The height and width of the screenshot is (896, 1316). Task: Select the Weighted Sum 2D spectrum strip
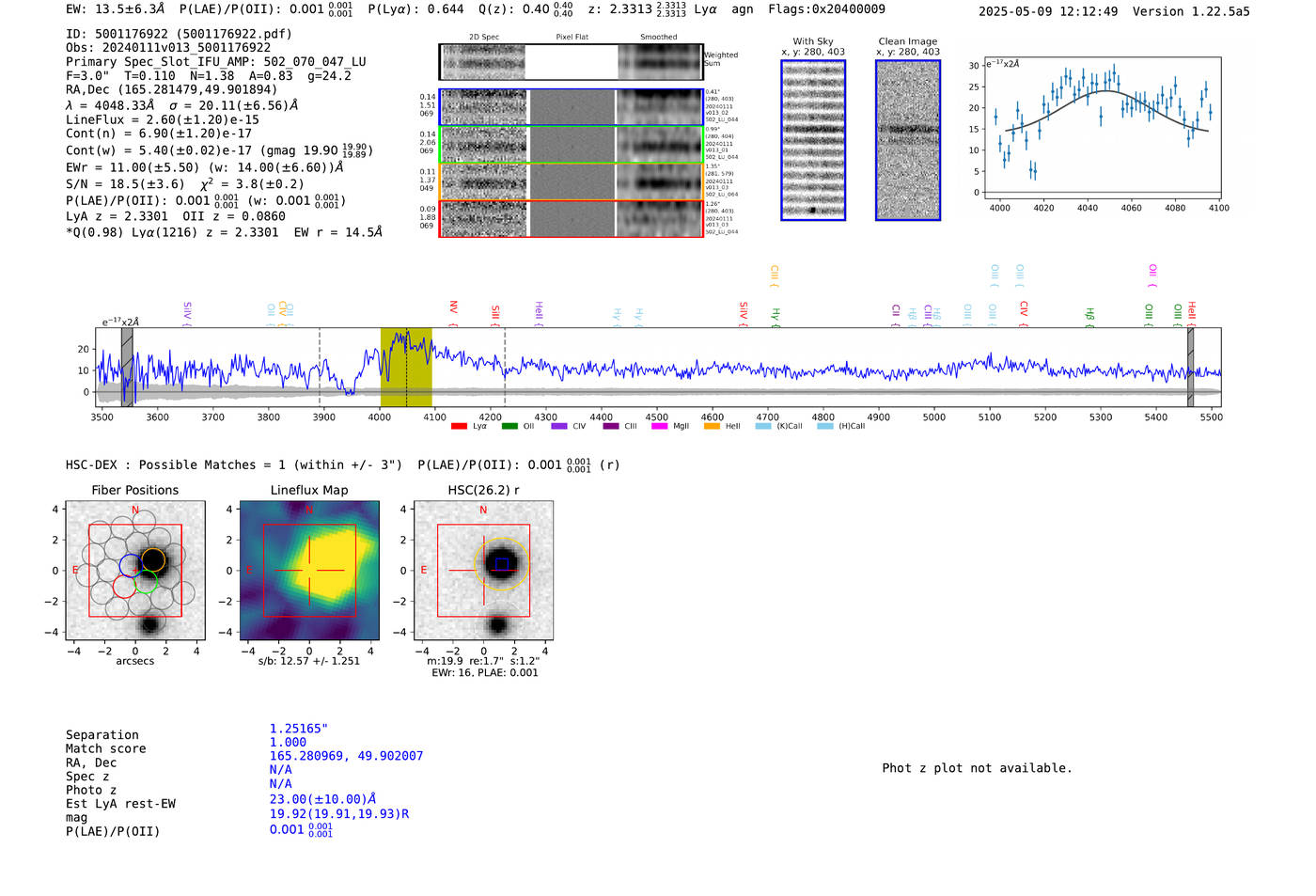click(571, 62)
